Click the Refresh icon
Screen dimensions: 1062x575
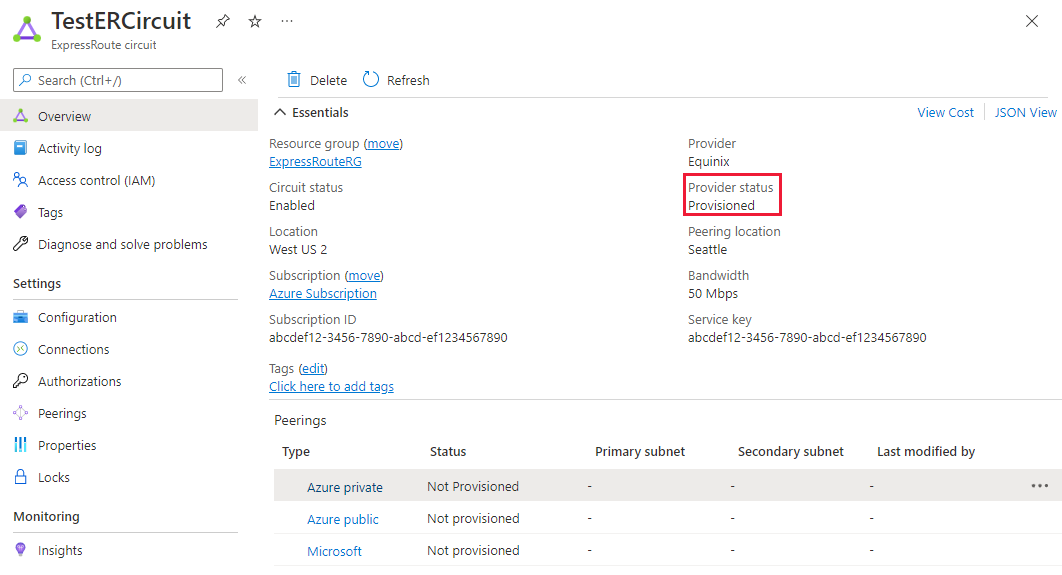371,80
